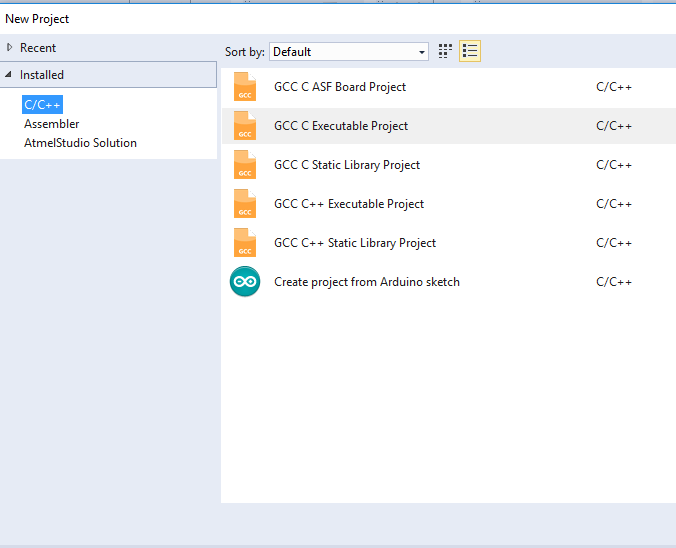Switch to medium icons list view

(x=470, y=51)
